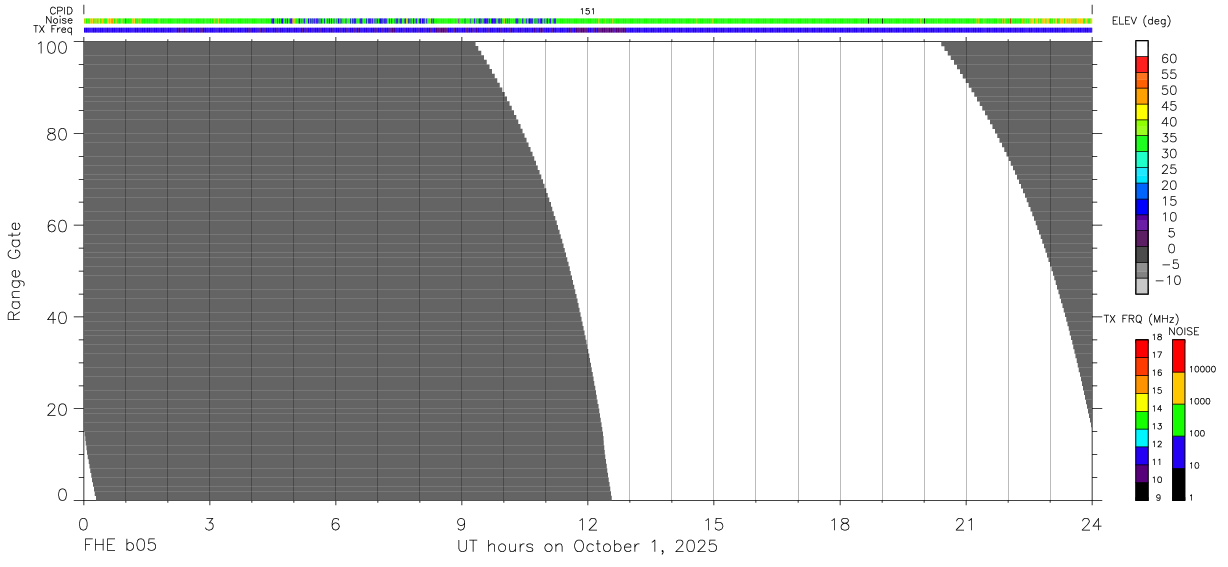Click the "20" tick on the Range Gate axis
This screenshot has height=567, width=1228.
57,409
